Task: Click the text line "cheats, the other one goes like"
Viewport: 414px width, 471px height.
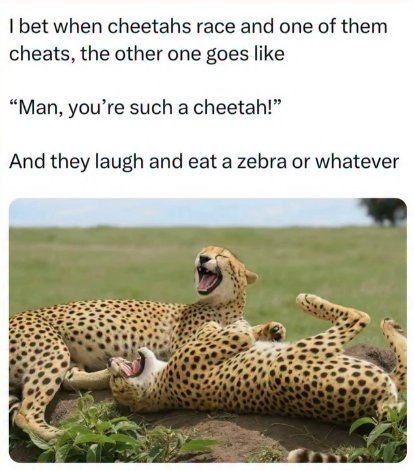Action: [147, 54]
